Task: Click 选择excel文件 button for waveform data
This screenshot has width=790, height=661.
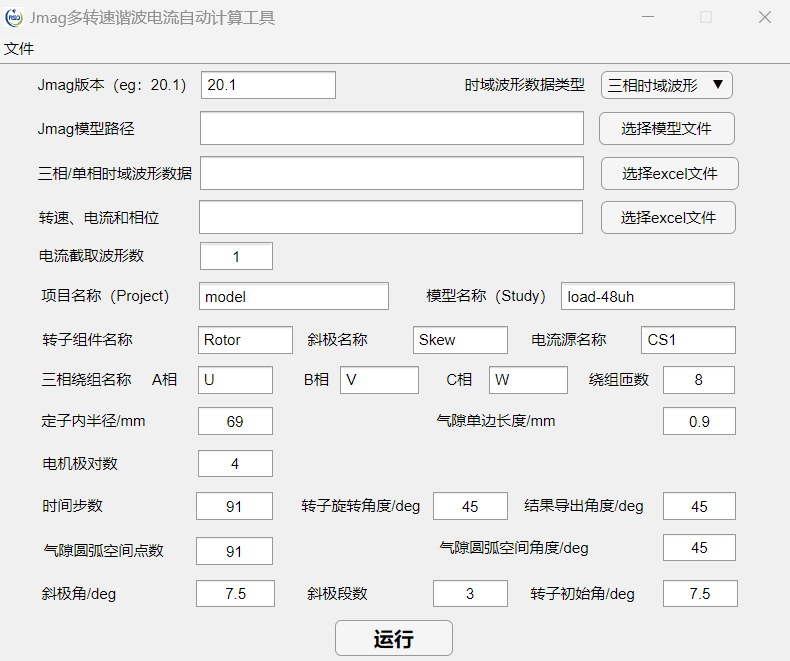Action: pyautogui.click(x=669, y=173)
